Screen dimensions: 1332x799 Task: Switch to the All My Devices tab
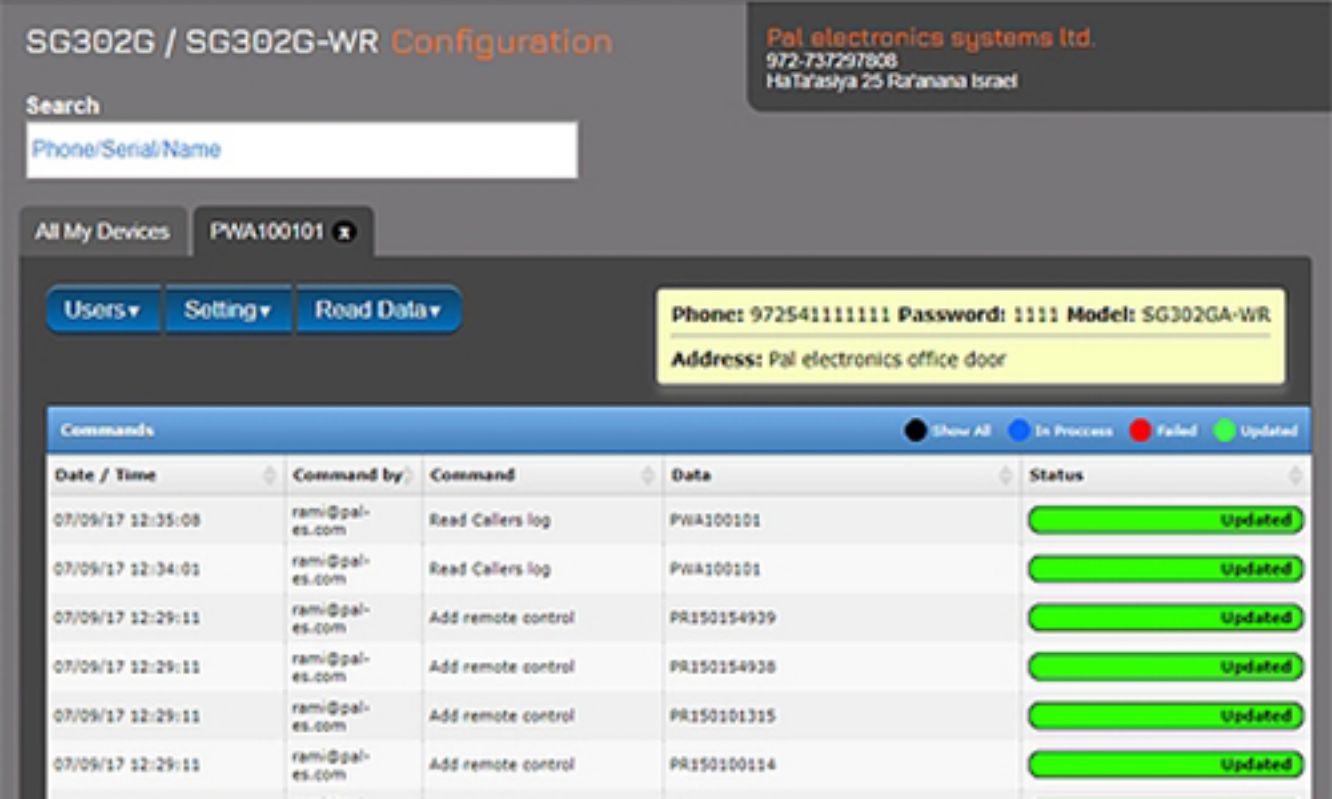point(102,232)
